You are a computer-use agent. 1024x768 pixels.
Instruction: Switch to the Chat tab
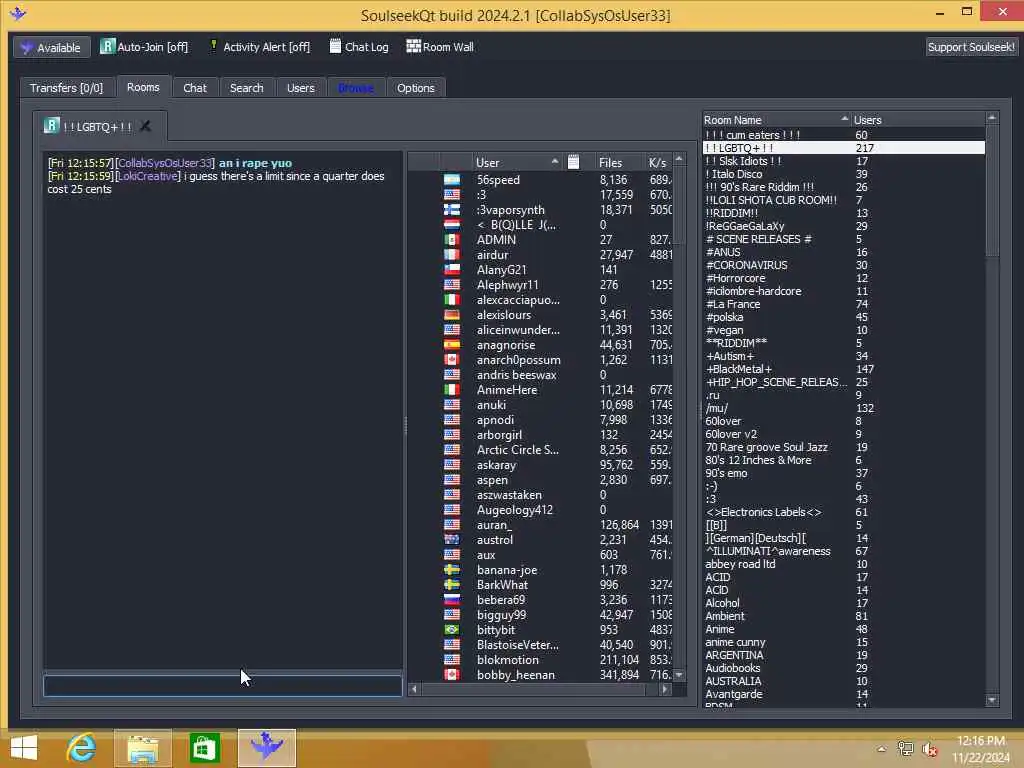[x=195, y=88]
